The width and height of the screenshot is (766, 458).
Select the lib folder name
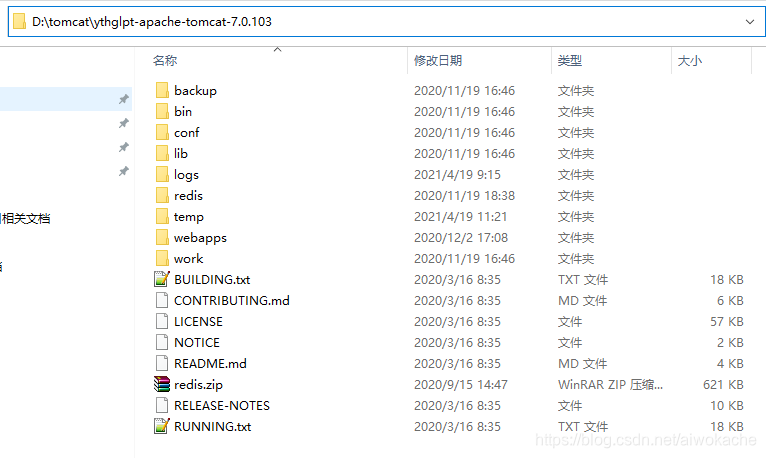[x=181, y=153]
